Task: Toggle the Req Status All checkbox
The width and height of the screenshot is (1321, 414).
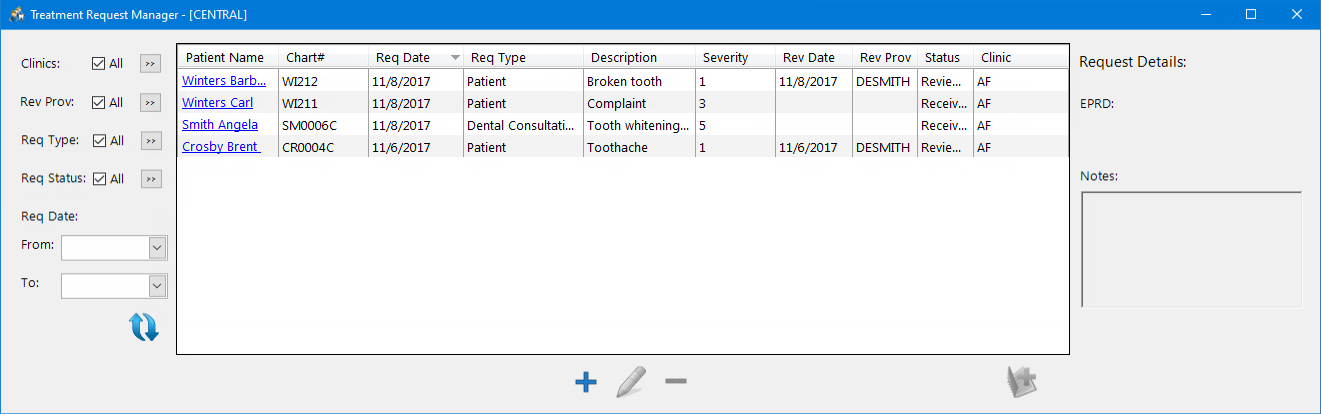Action: click(x=98, y=179)
